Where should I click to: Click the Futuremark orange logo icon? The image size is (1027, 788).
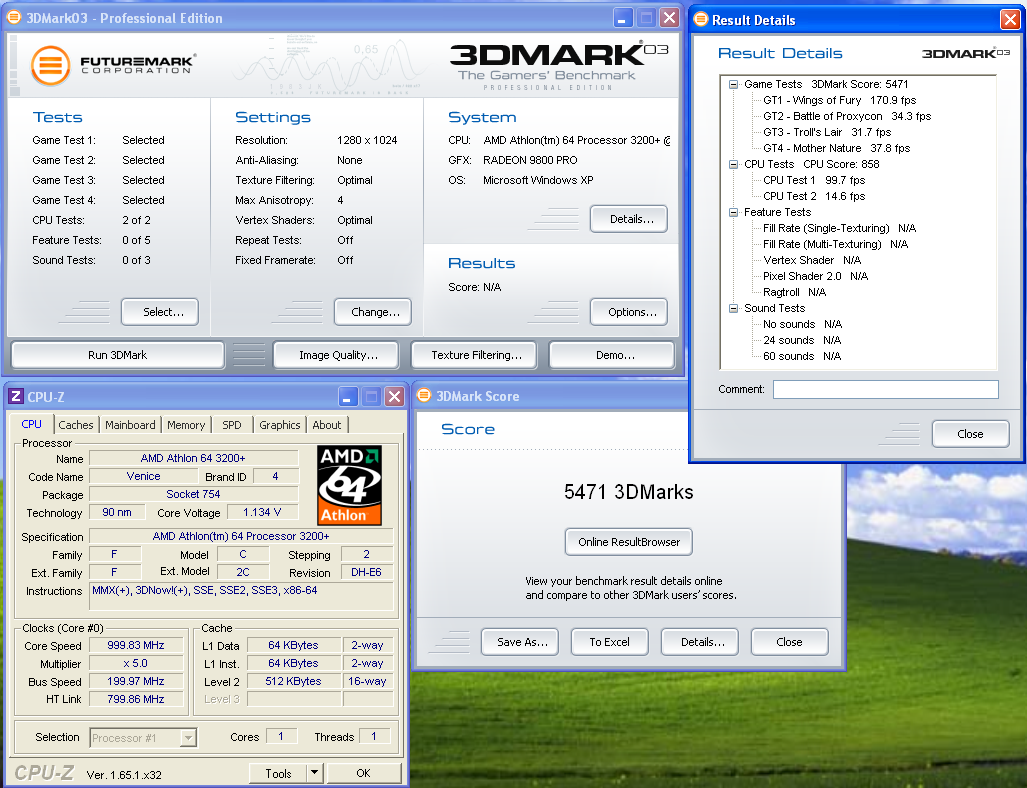50,66
